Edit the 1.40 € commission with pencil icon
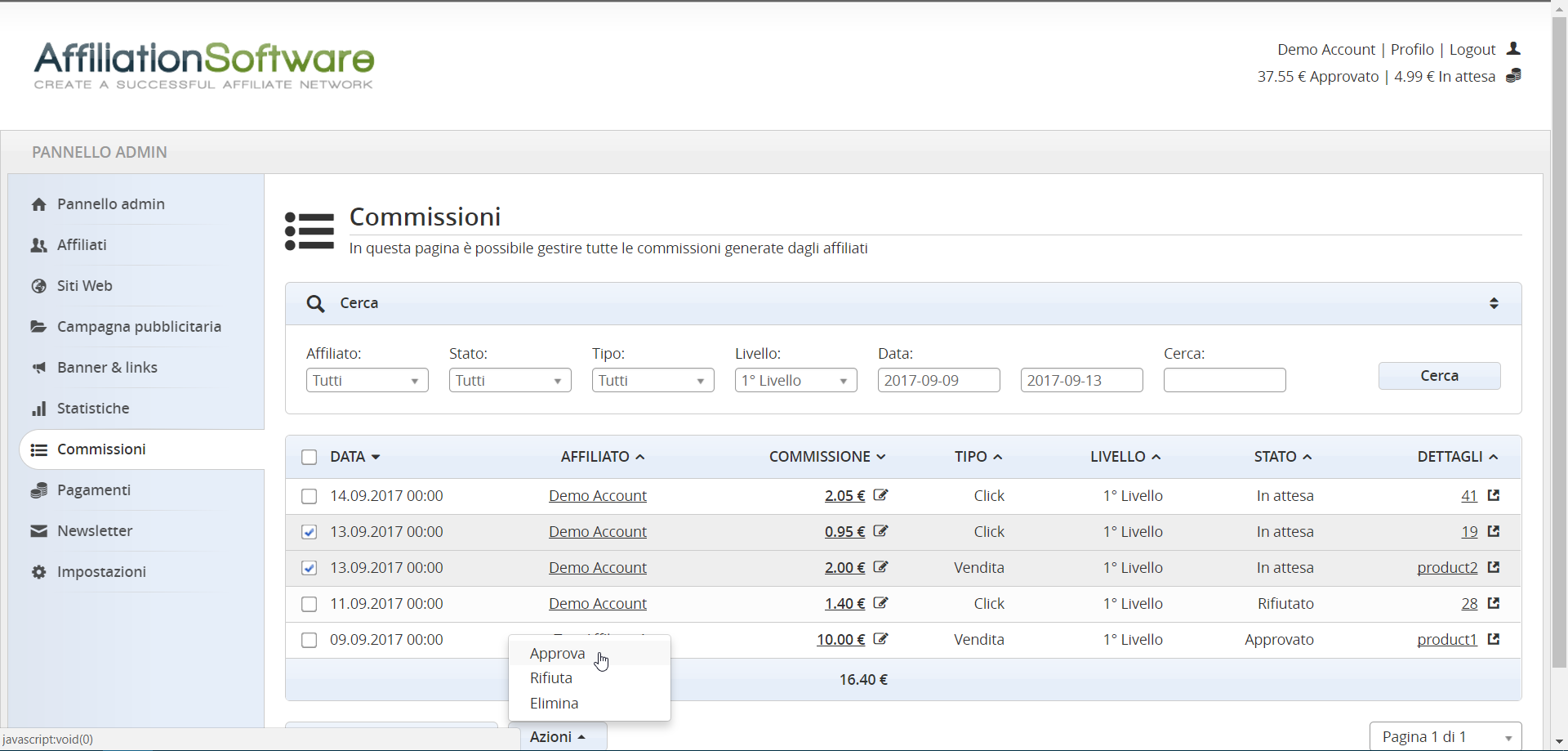The height and width of the screenshot is (751, 1568). (880, 603)
